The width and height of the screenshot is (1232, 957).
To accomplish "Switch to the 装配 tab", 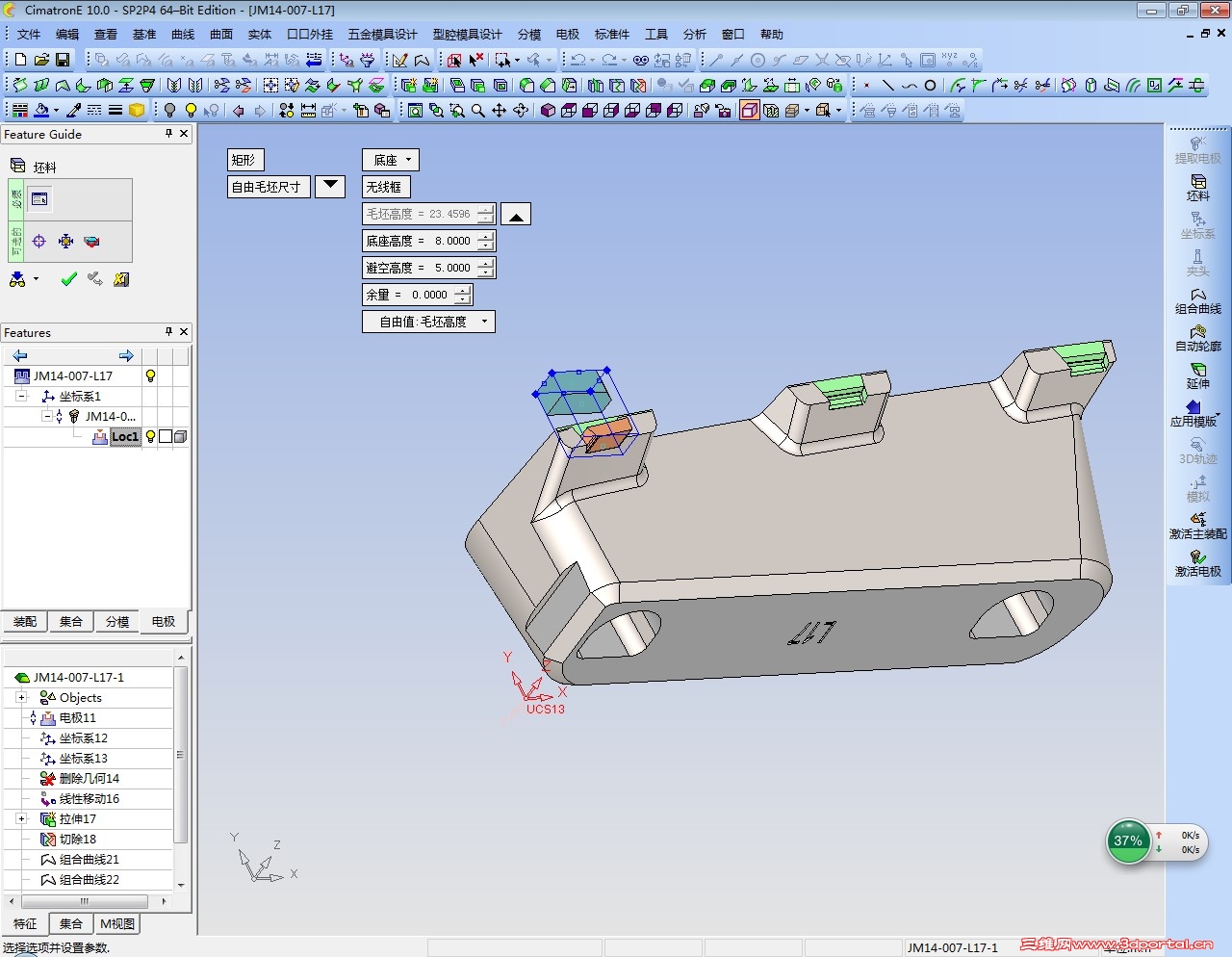I will point(25,622).
